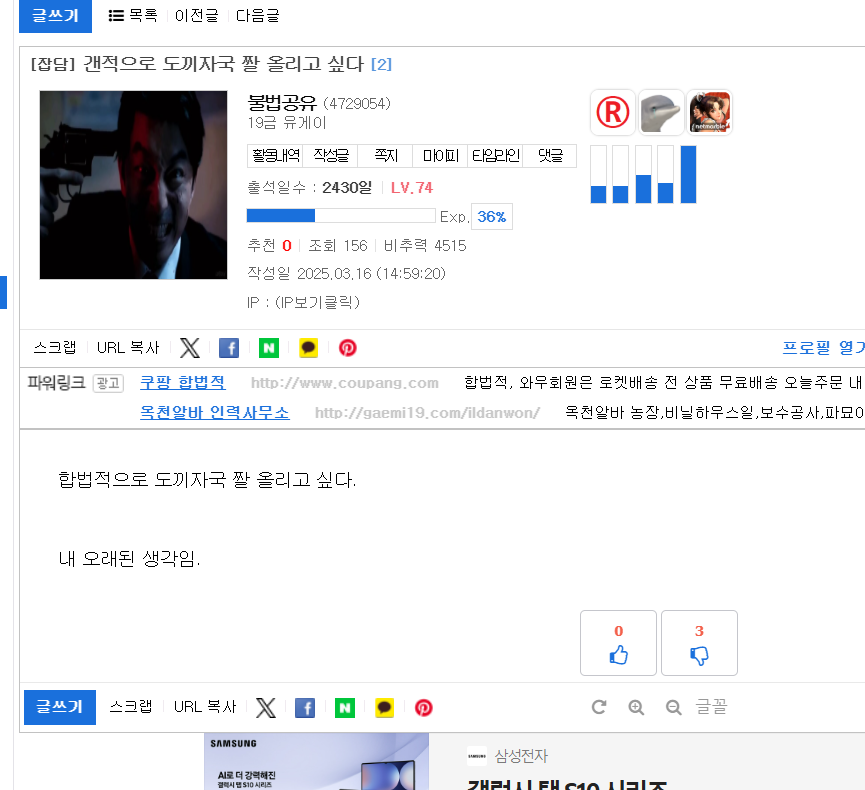The height and width of the screenshot is (790, 865).
Task: Share to Facebook from bottom share row
Action: (305, 708)
